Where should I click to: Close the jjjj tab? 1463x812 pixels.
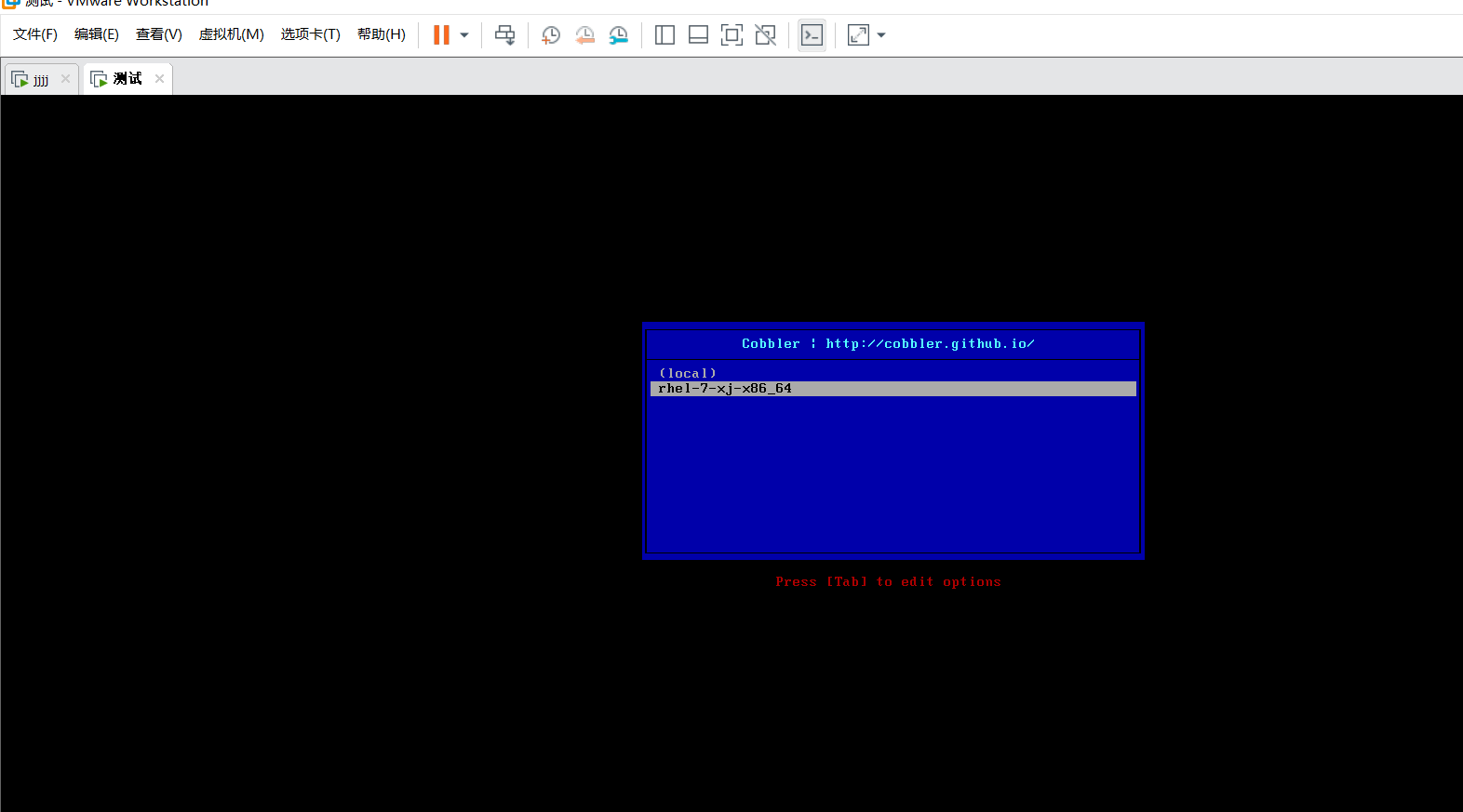65,79
